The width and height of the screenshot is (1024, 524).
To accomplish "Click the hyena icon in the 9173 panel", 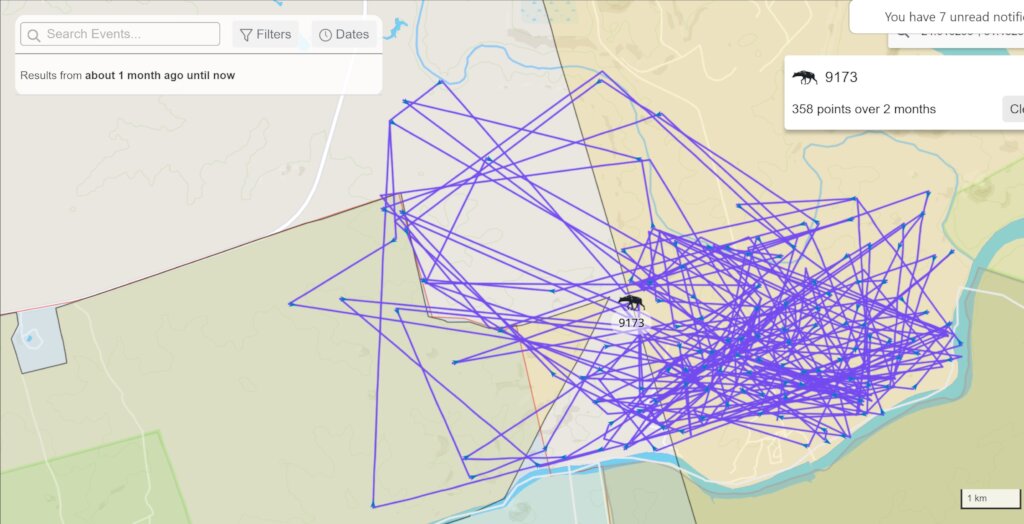I will click(x=805, y=77).
